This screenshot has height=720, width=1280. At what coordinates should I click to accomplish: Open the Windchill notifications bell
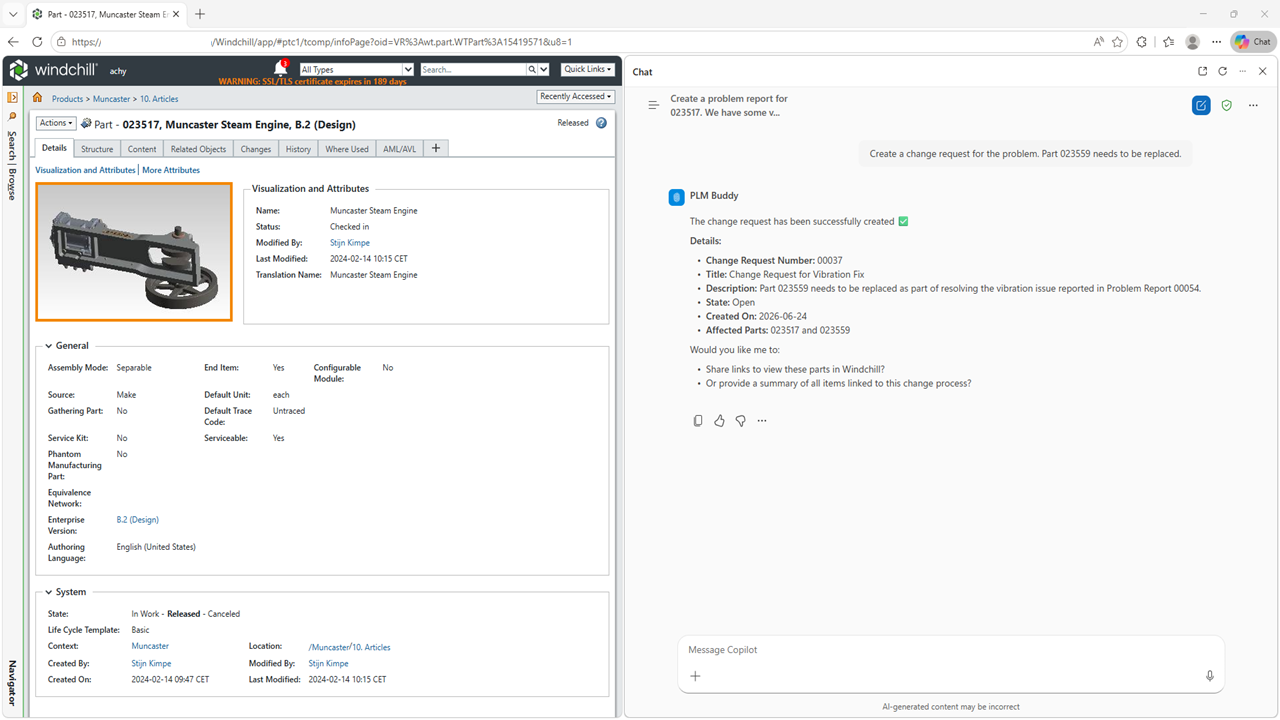pyautogui.click(x=281, y=68)
